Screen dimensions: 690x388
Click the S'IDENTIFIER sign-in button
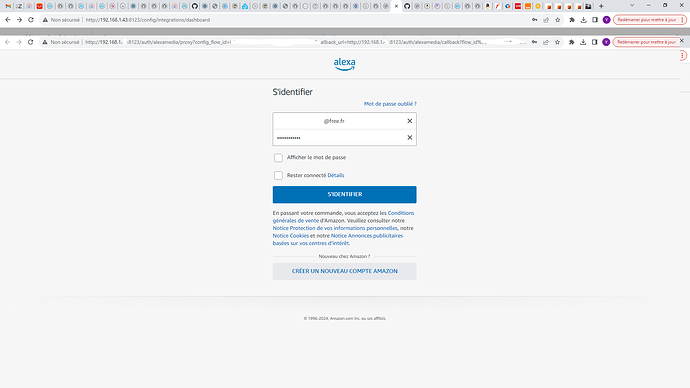pos(345,194)
